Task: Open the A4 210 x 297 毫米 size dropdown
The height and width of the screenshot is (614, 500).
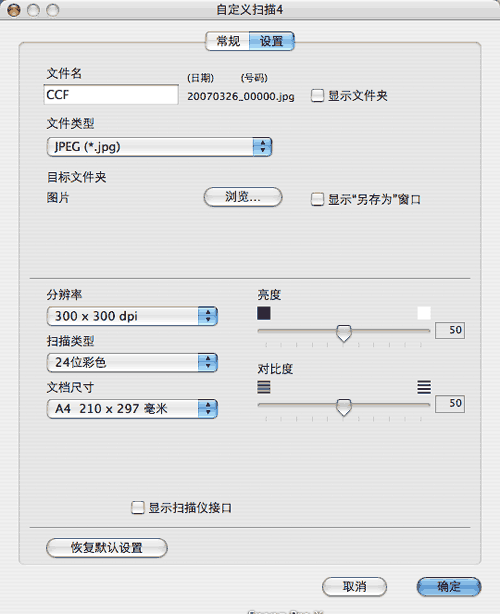Action: point(132,409)
